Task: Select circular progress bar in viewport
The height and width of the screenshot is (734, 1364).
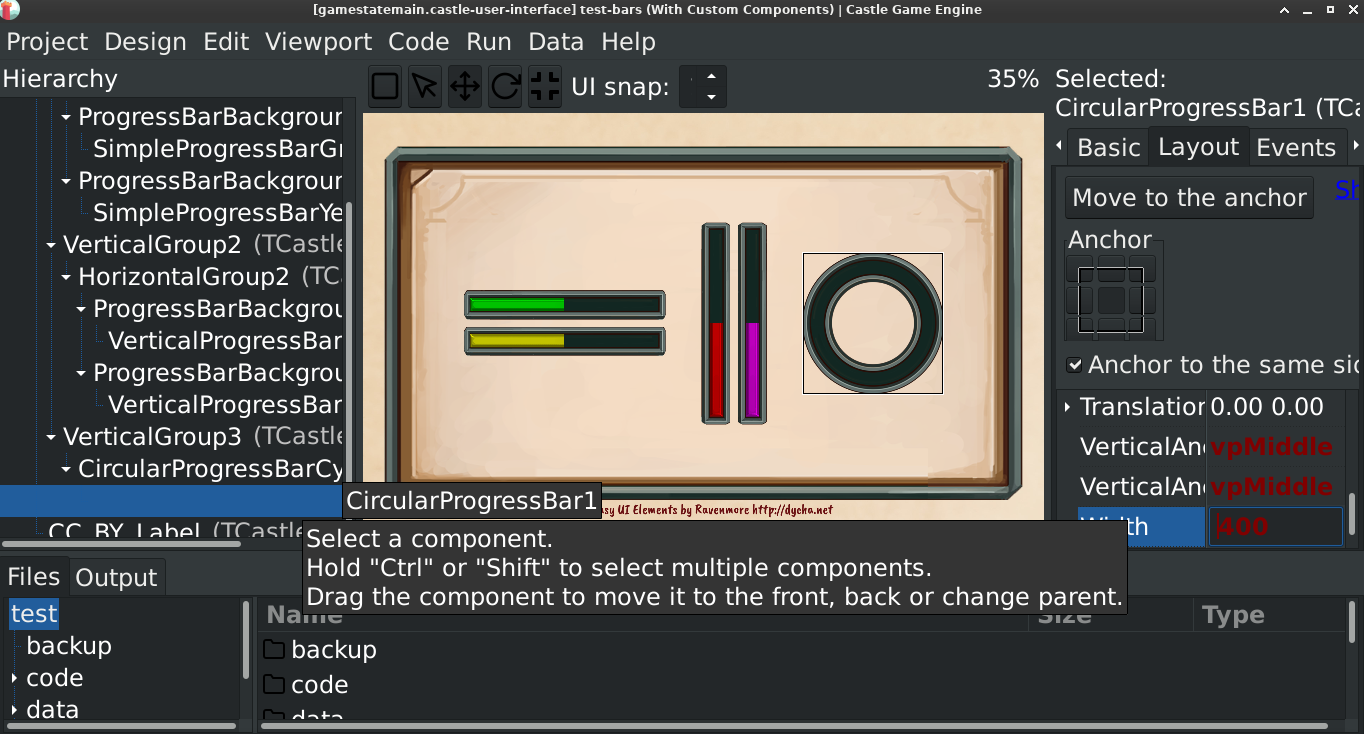Action: pyautogui.click(x=873, y=323)
